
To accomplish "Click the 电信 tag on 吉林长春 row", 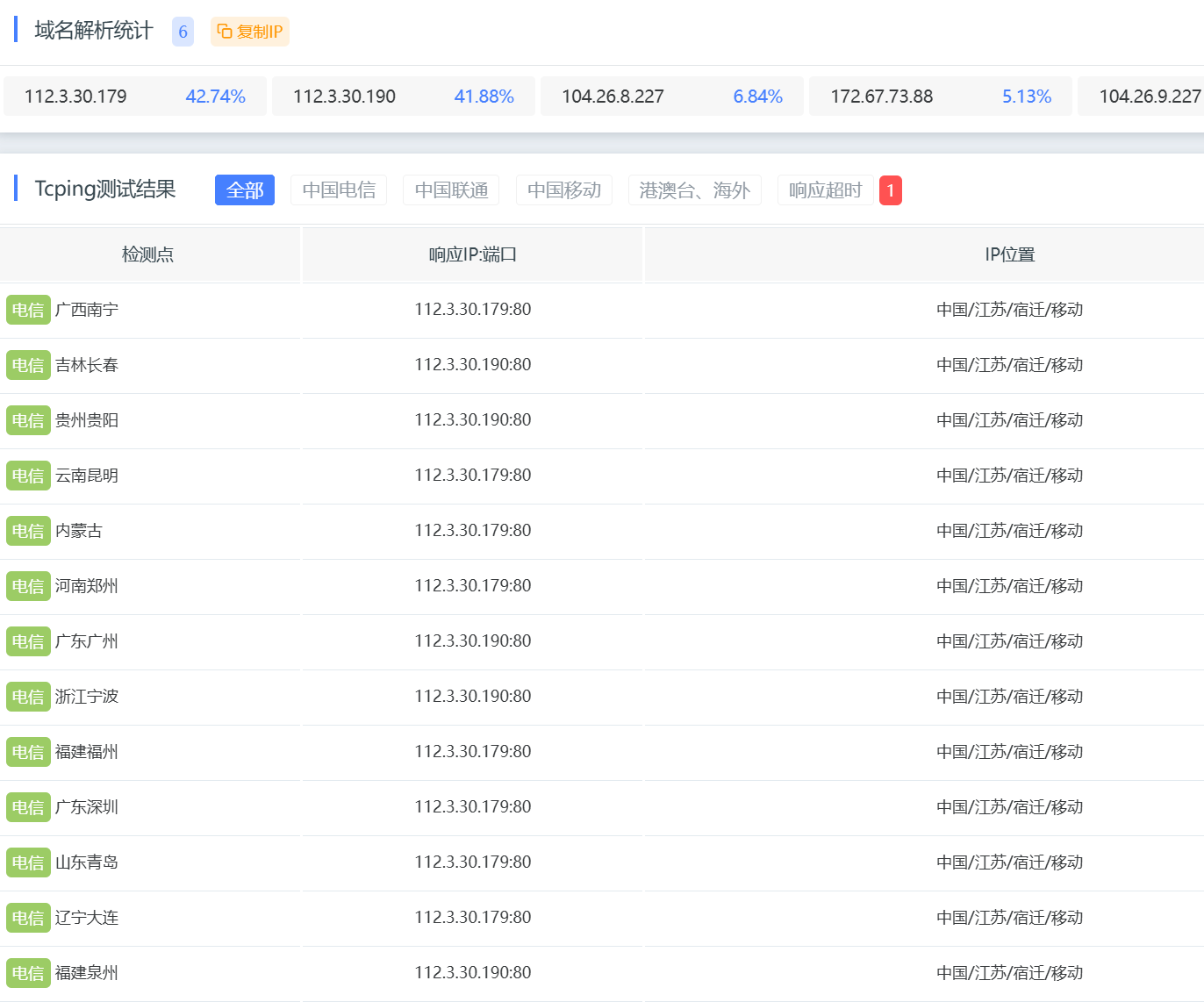I will tap(28, 365).
